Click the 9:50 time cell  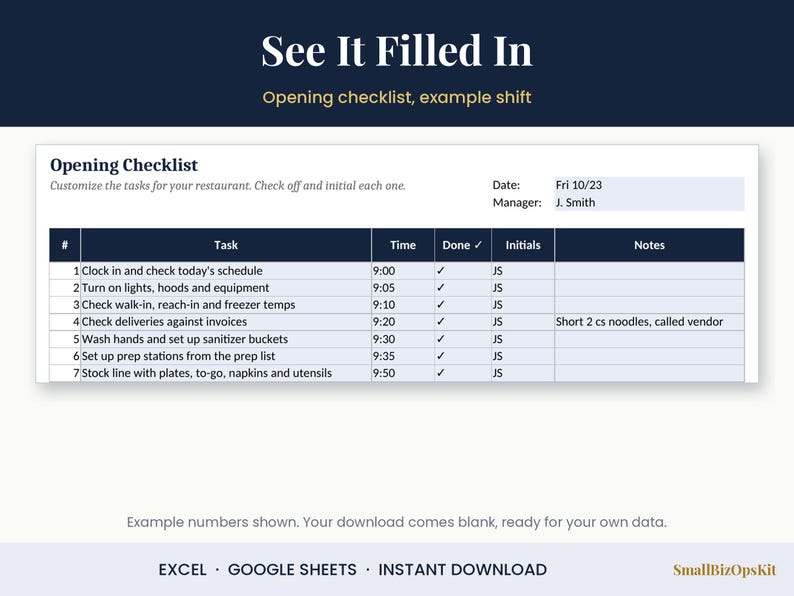[x=403, y=373]
